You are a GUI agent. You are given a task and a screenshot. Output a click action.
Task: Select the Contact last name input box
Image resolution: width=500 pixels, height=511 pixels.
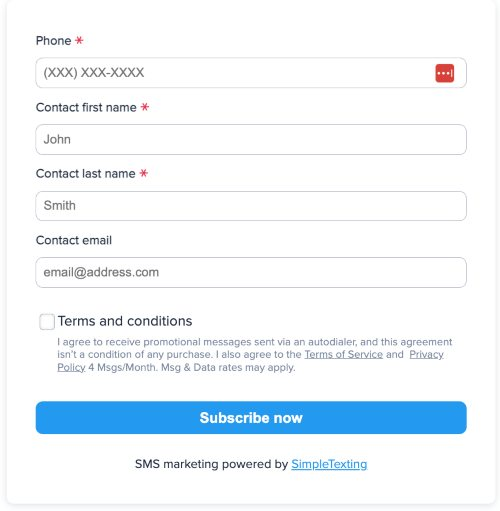251,206
